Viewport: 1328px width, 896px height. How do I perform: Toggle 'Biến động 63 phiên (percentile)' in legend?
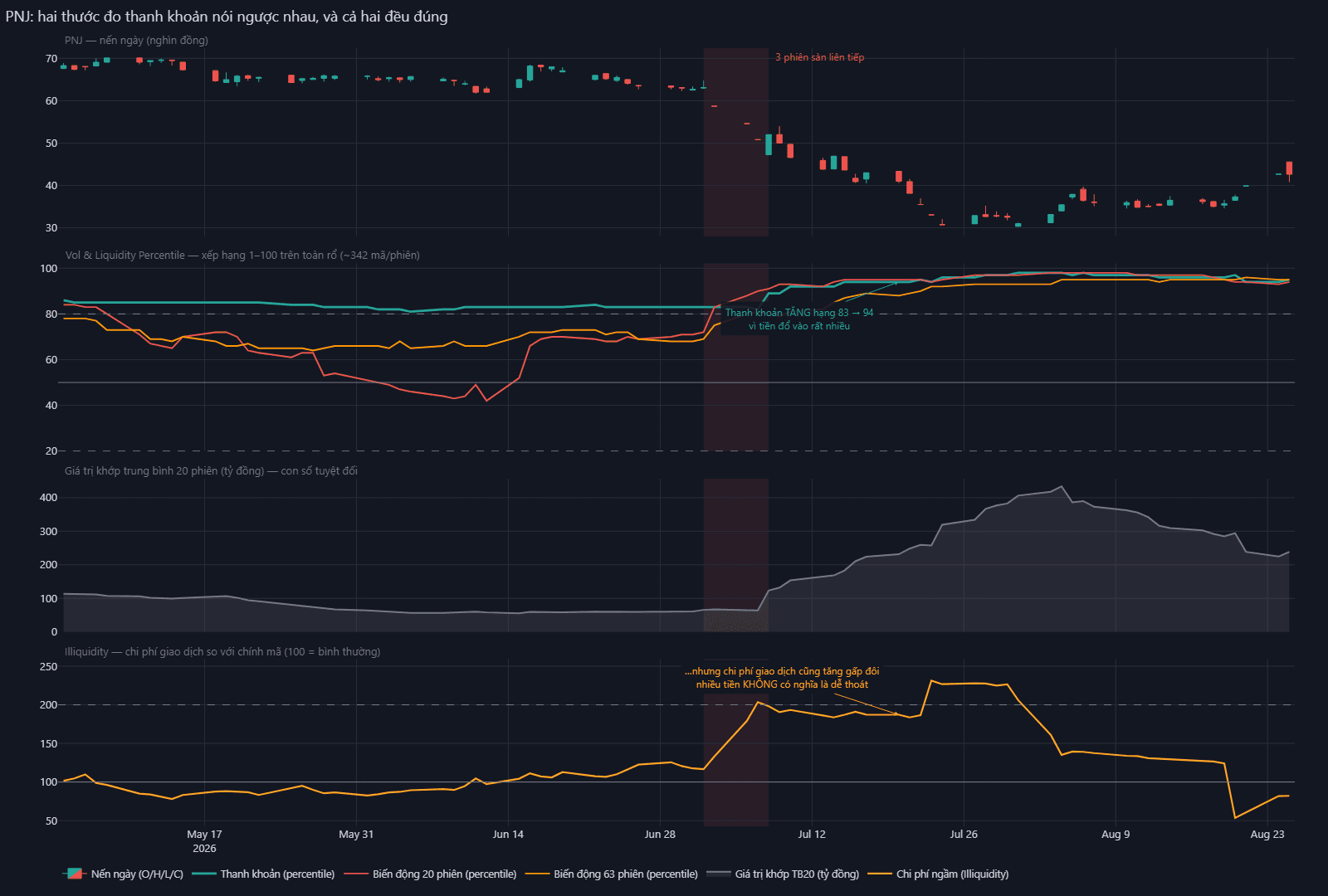point(612,874)
